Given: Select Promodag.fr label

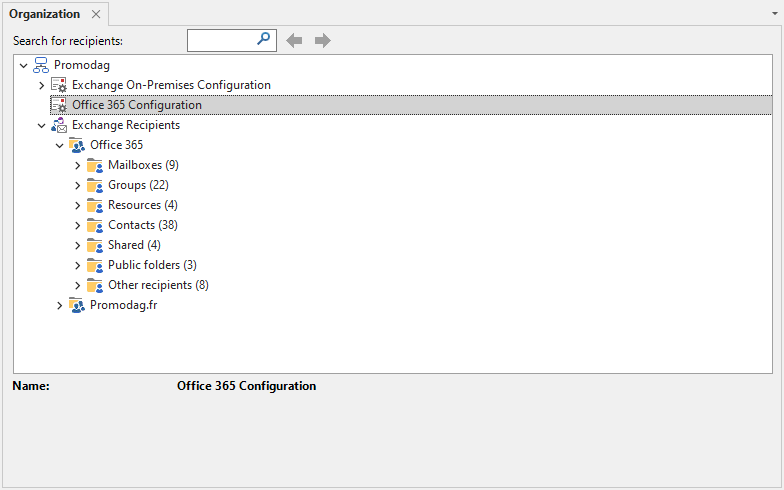Looking at the screenshot, I should (124, 305).
